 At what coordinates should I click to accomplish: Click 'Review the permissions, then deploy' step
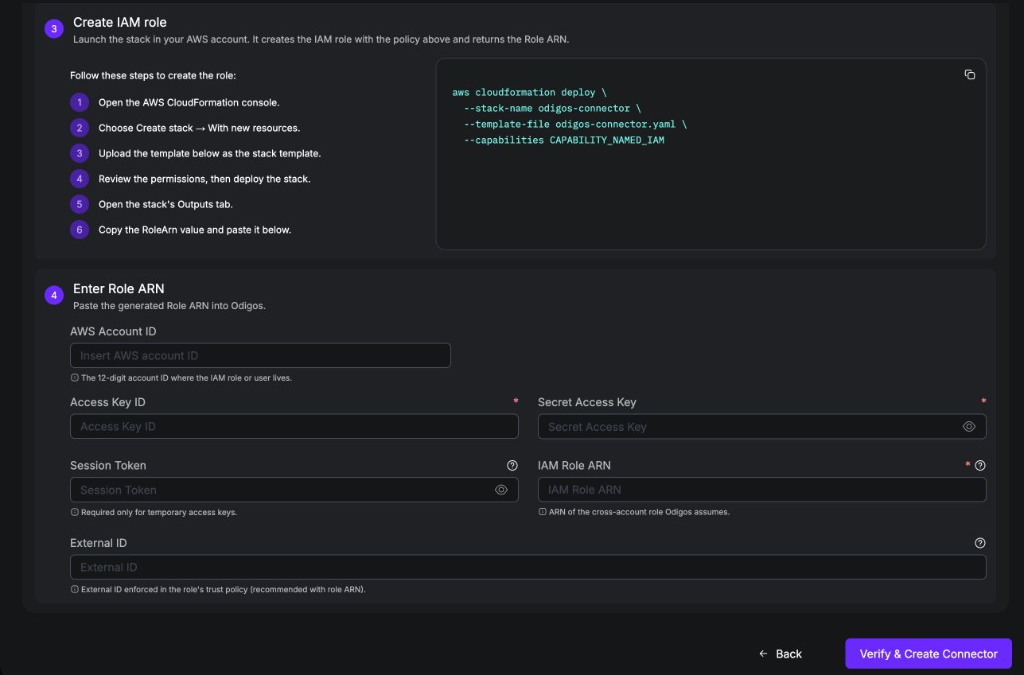(204, 179)
